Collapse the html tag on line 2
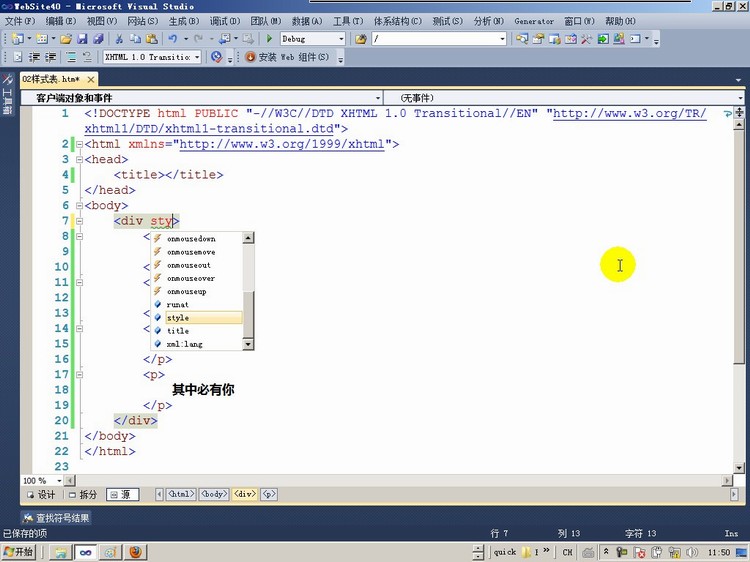The image size is (750, 562). coord(79,144)
